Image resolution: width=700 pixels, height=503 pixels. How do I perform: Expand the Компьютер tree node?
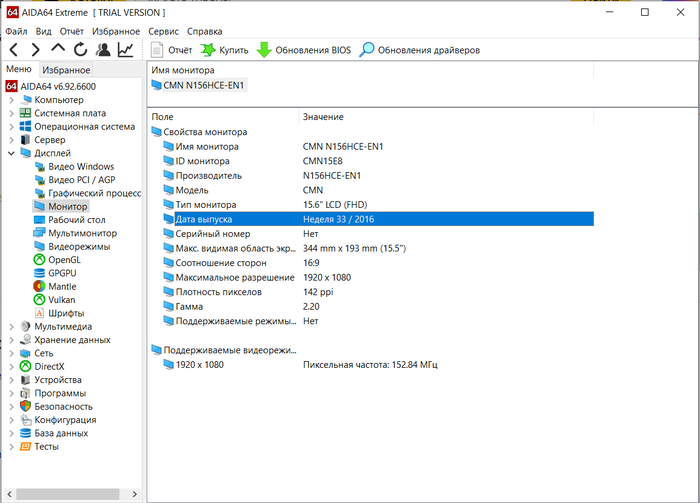coord(12,100)
